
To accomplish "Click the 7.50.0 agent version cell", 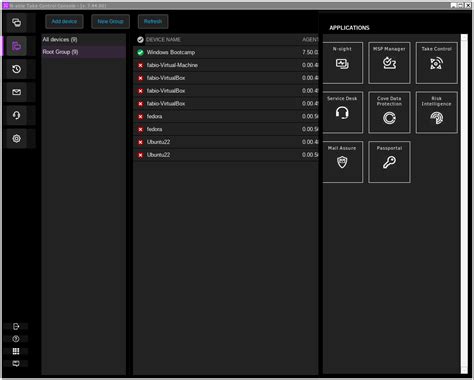I will pyautogui.click(x=310, y=52).
